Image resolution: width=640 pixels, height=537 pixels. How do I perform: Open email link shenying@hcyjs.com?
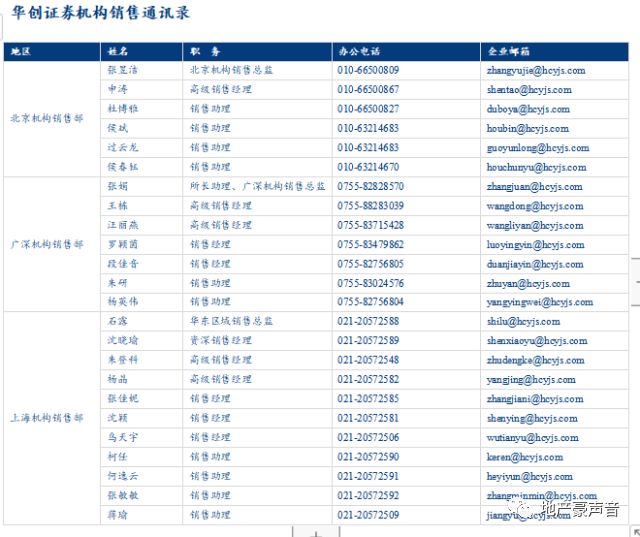tap(532, 419)
